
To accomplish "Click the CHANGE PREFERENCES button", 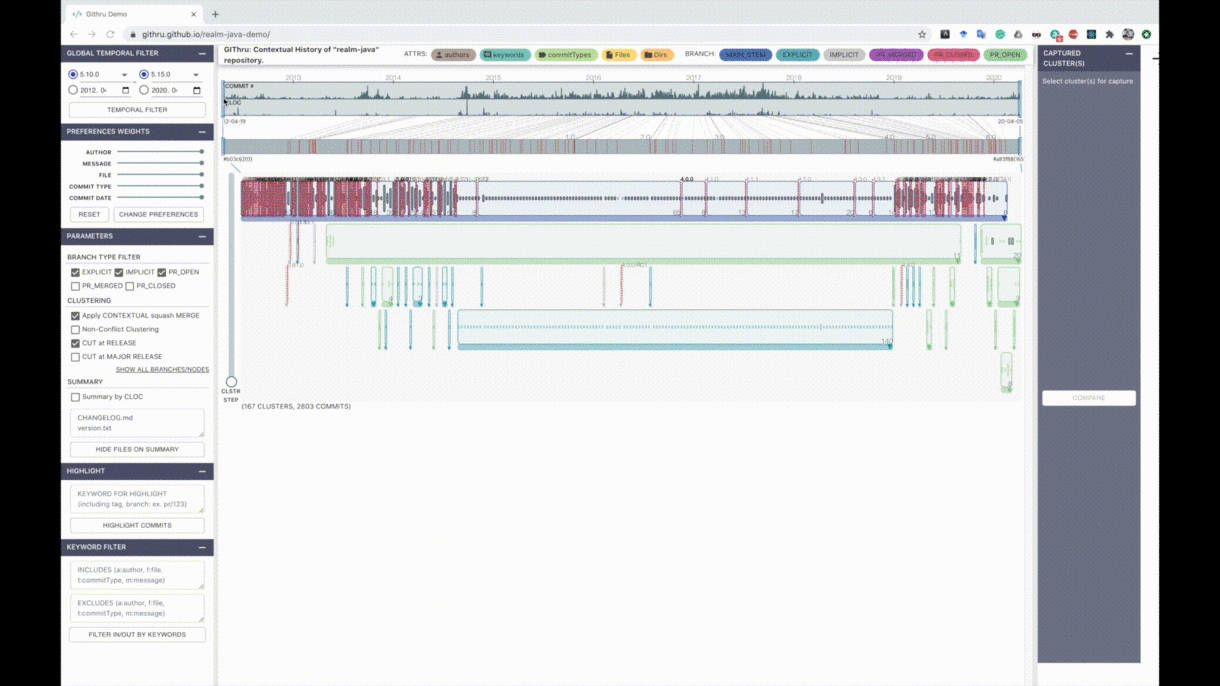I will 158,214.
